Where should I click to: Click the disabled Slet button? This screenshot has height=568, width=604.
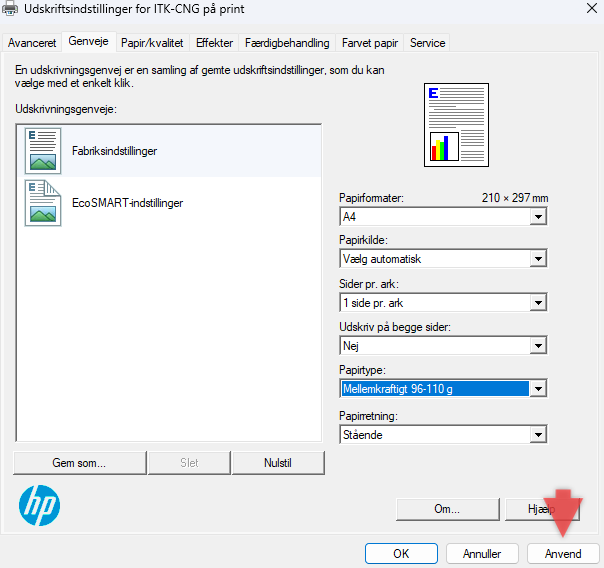(x=189, y=463)
